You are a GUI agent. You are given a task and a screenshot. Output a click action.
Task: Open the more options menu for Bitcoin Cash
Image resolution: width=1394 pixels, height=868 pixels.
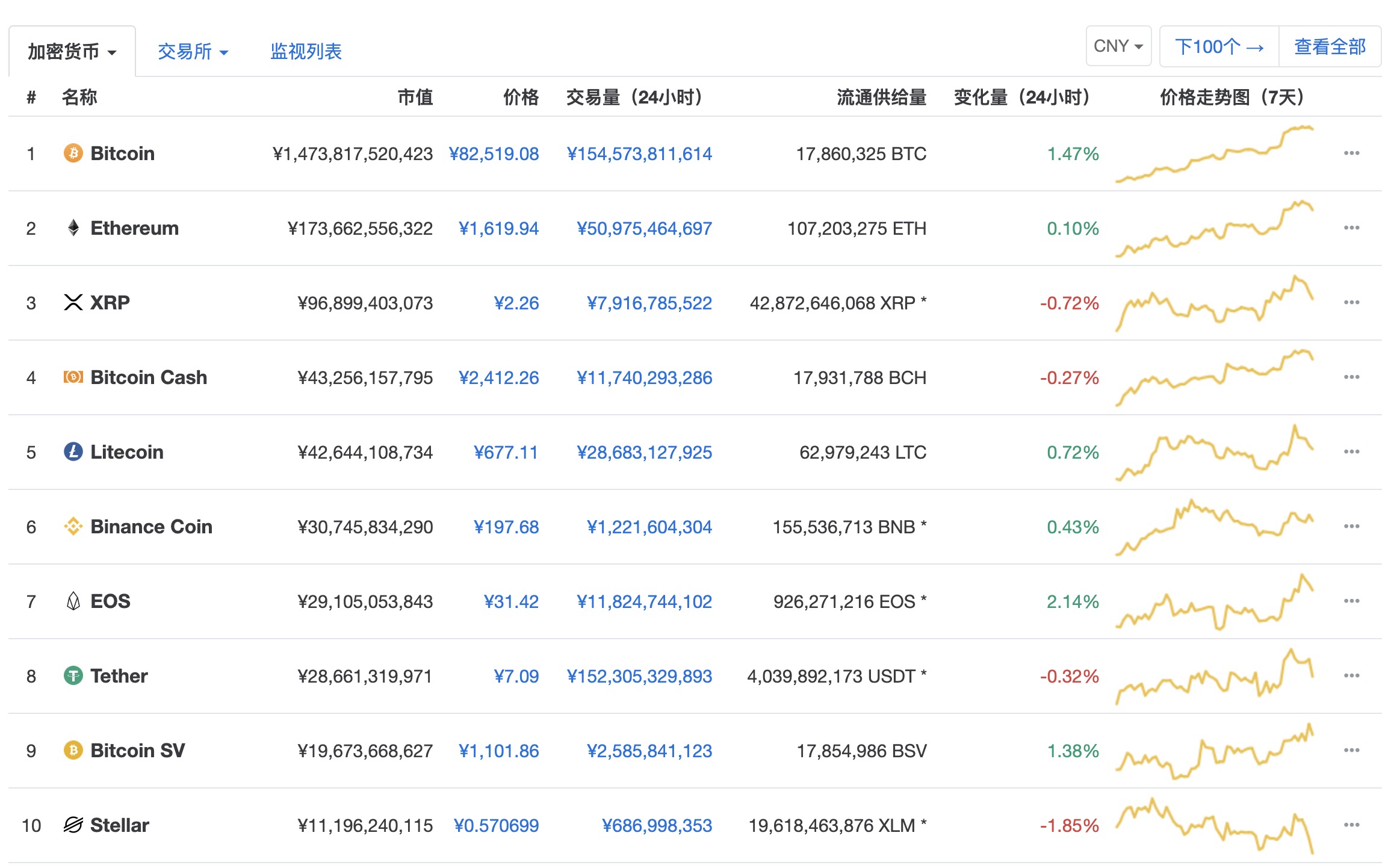point(1351,377)
